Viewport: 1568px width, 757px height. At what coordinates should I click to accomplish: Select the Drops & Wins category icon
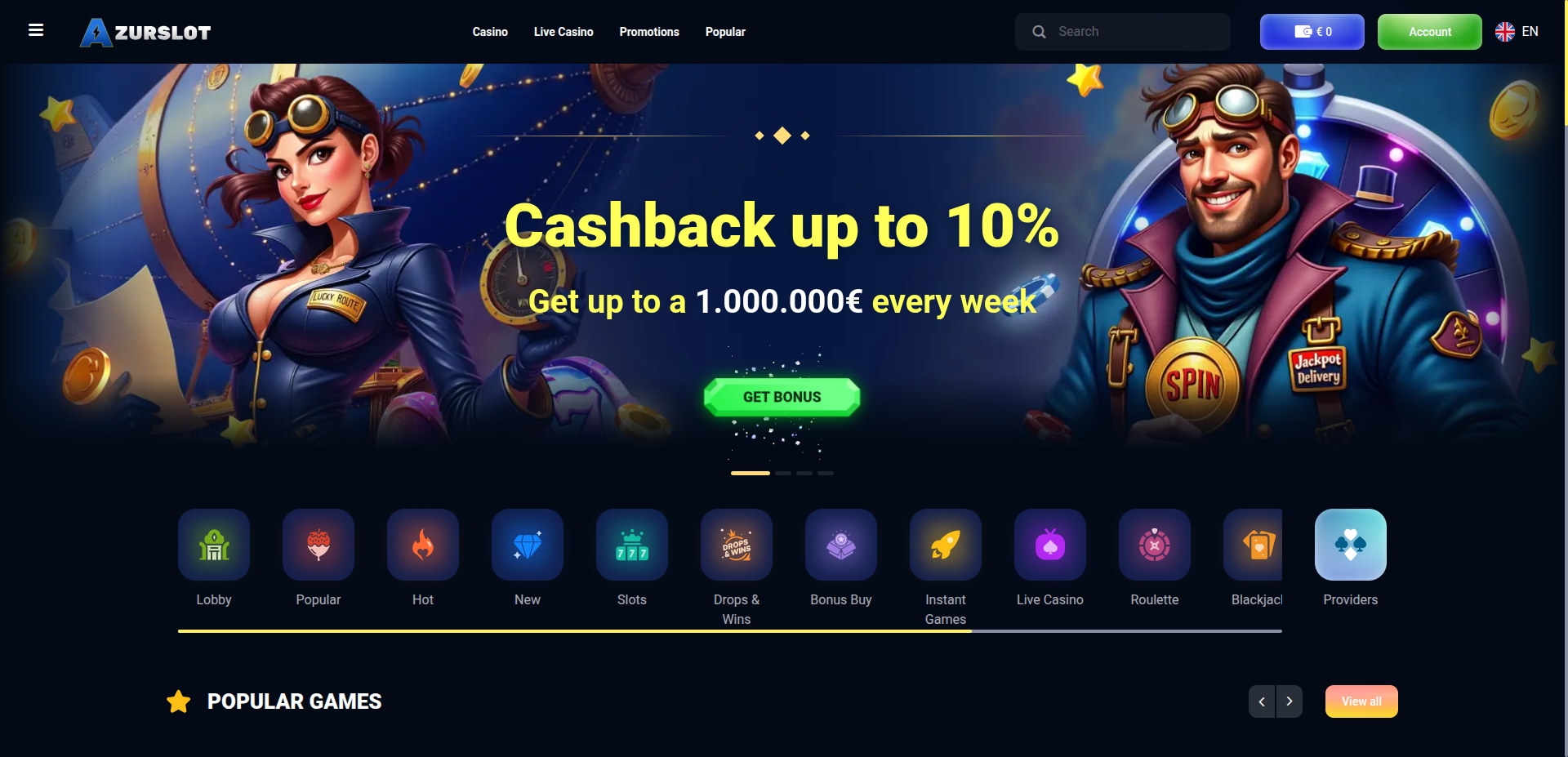(737, 545)
